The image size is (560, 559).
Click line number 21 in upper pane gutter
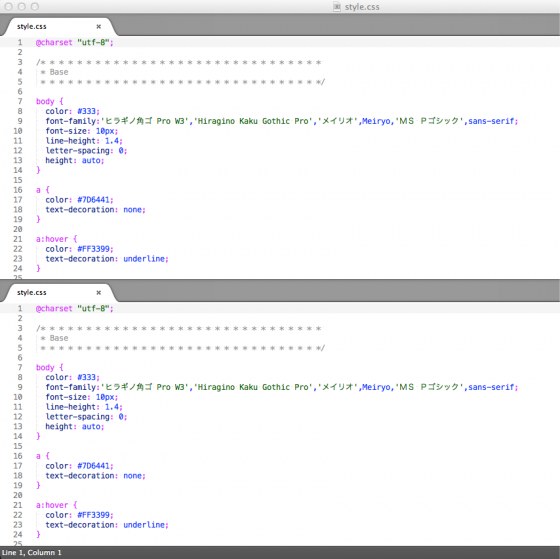tap(18, 239)
